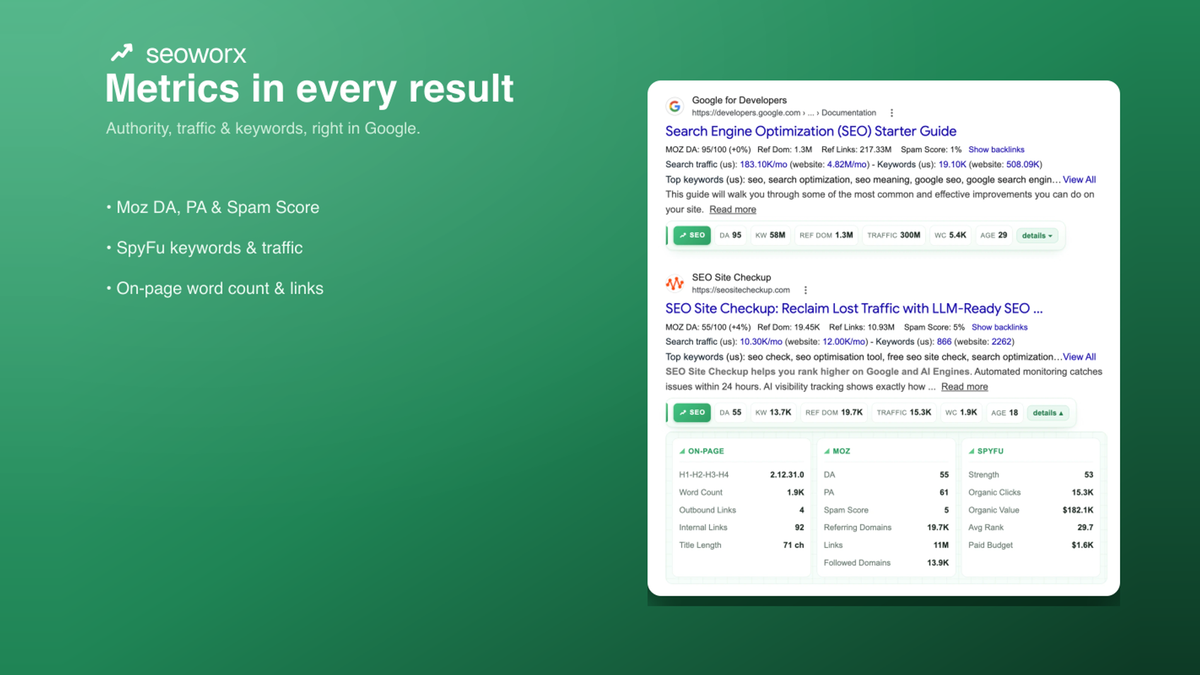Viewport: 1200px width, 675px height.
Task: Click 'View All' keywords for SEO Site Checkup
Action: coord(1079,357)
